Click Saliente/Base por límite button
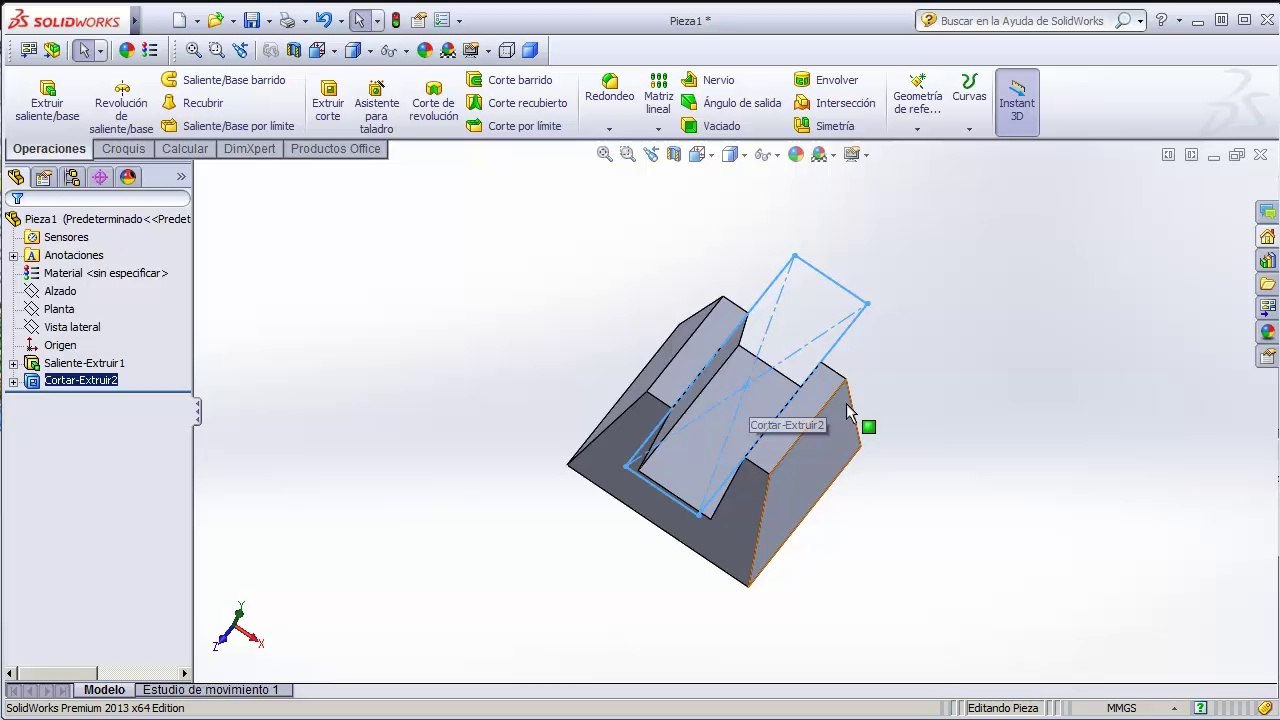The image size is (1280, 720). (x=228, y=126)
